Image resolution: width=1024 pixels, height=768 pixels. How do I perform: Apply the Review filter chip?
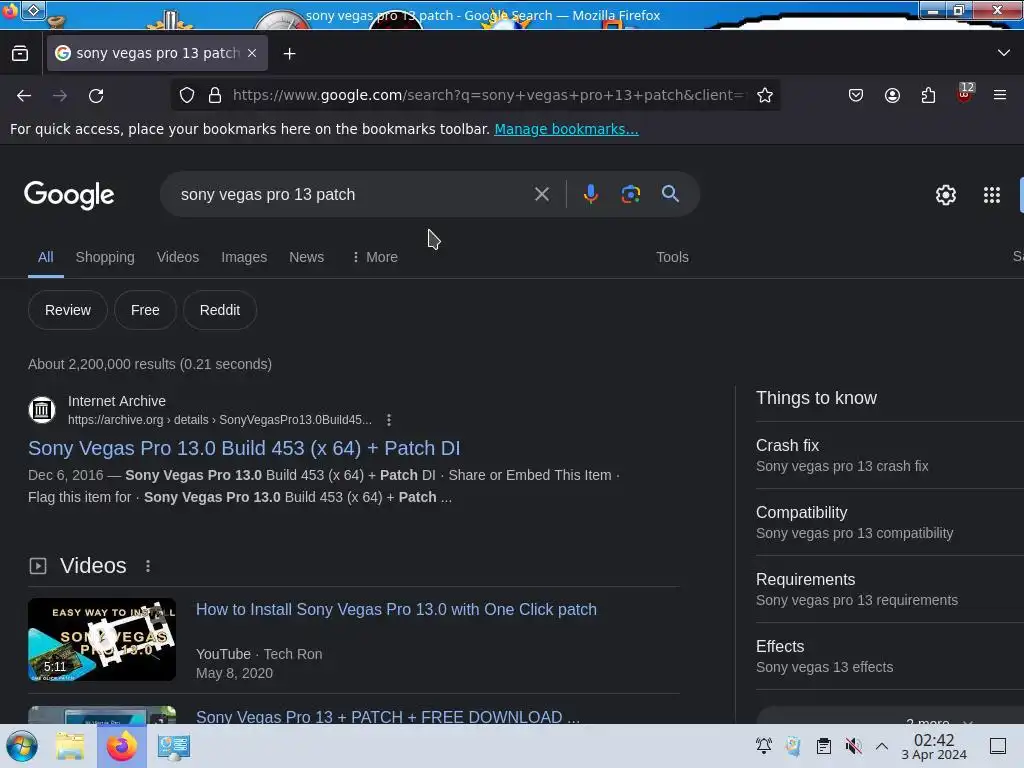tap(68, 310)
